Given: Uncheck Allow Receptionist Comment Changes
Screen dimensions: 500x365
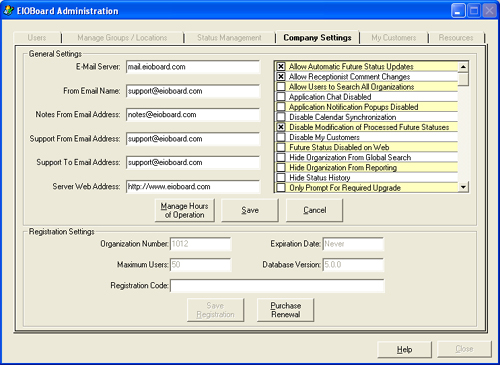Looking at the screenshot, I should tap(281, 77).
